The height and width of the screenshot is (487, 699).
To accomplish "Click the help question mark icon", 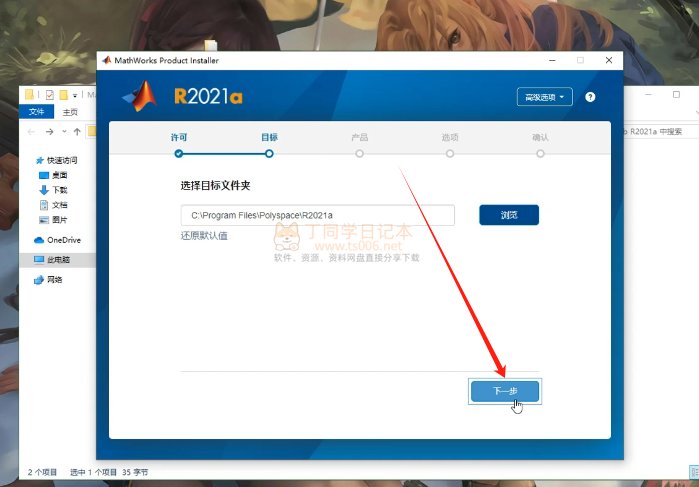I will coord(590,97).
